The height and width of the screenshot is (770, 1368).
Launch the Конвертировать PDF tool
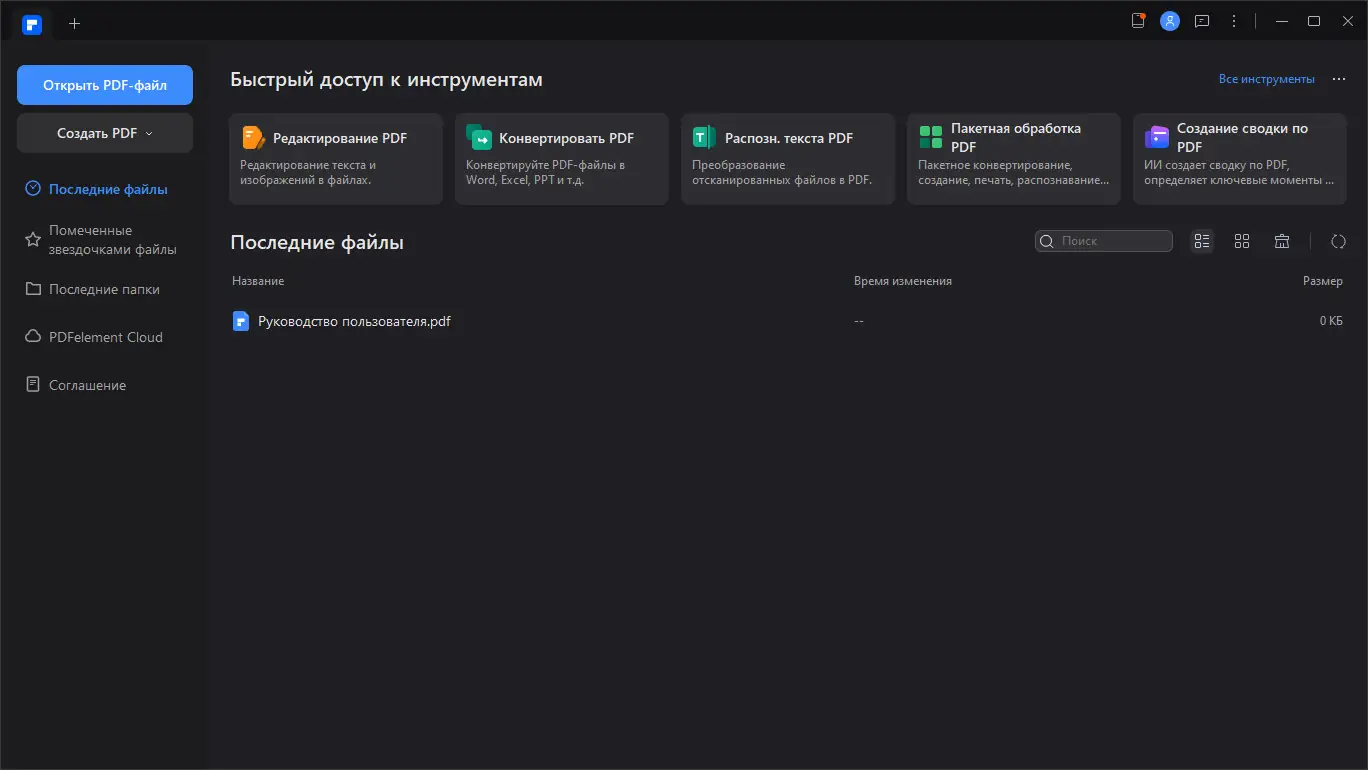point(561,159)
